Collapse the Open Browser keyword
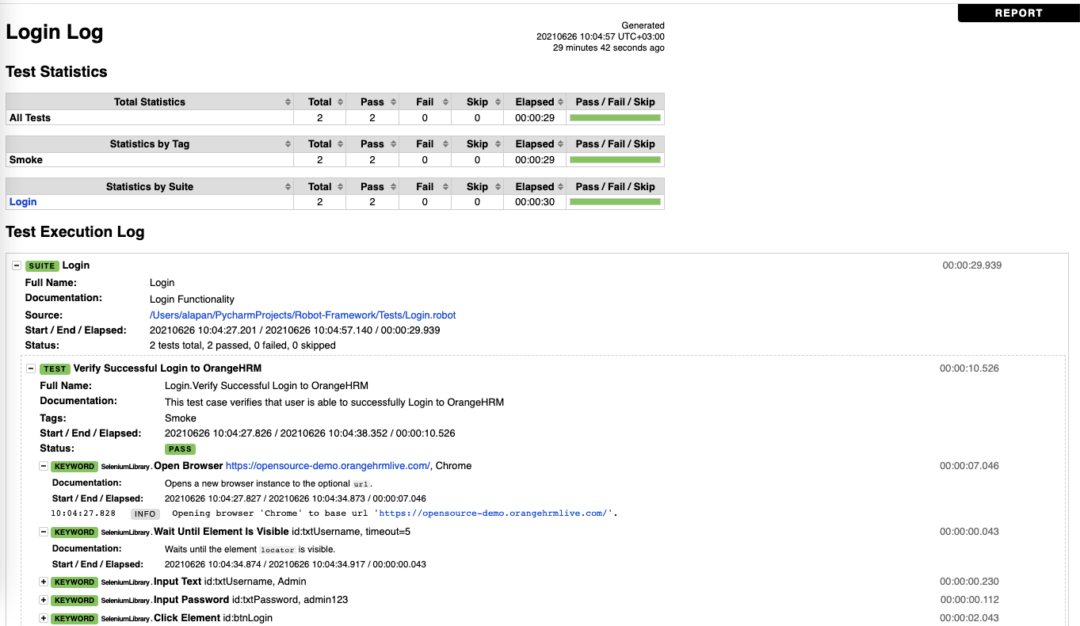1080x626 pixels. point(43,466)
